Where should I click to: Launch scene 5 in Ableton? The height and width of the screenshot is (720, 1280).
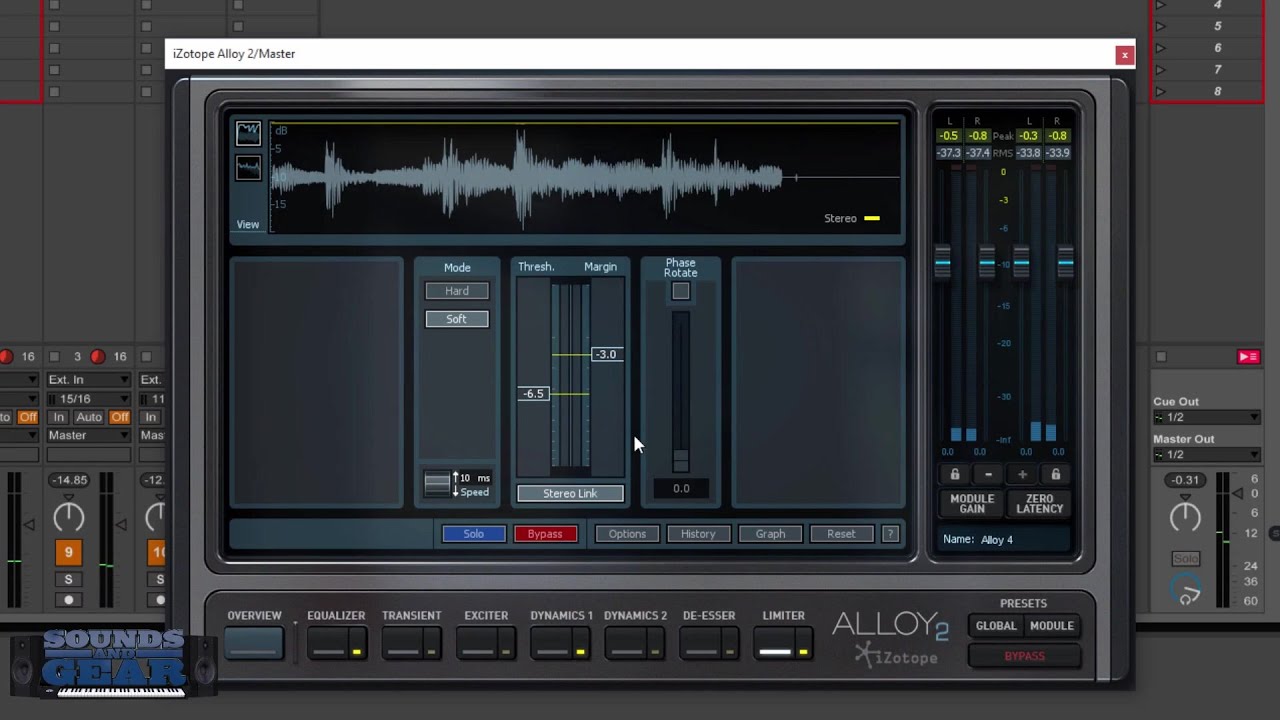coord(1161,26)
